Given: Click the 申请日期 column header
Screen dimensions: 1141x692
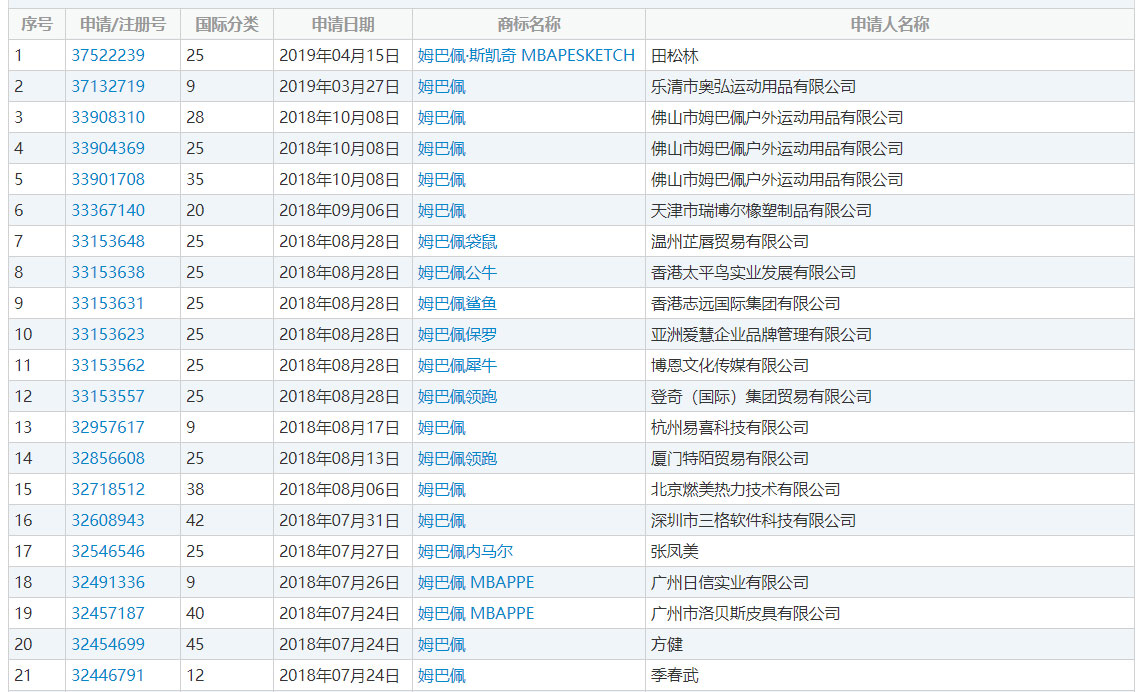Looking at the screenshot, I should click(343, 25).
